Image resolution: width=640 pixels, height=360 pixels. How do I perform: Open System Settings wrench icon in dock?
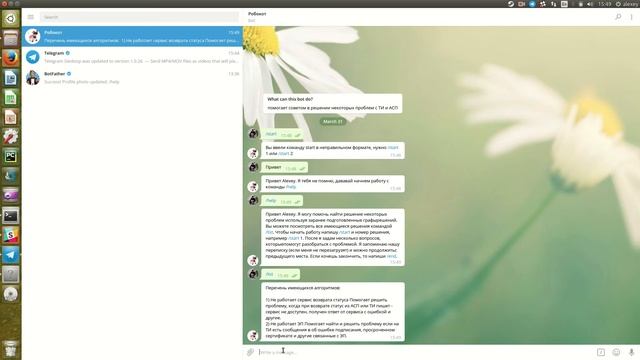click(x=11, y=137)
